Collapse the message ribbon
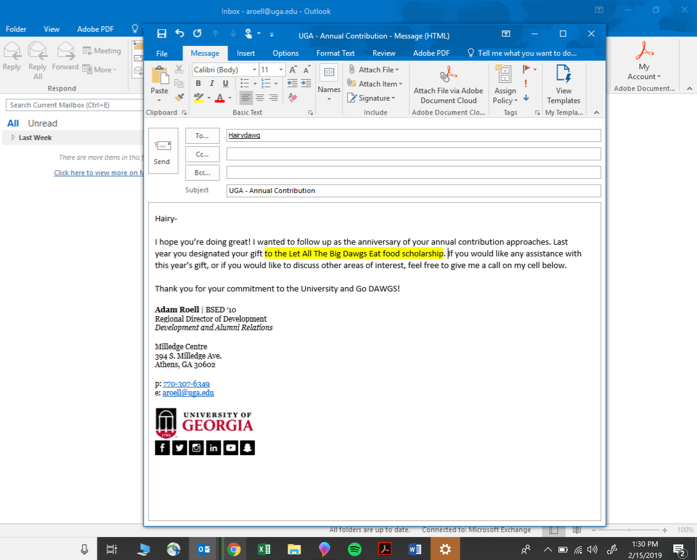Screen dimensions: 697x560 click(597, 112)
